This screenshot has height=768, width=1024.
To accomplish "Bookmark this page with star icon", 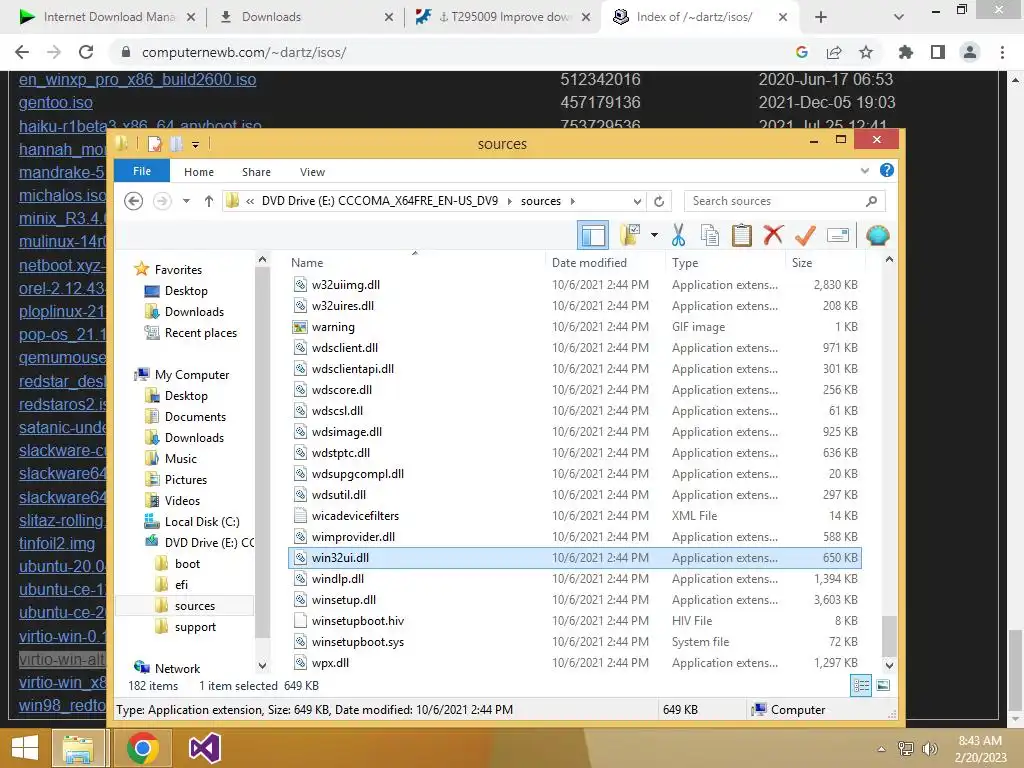I will (x=865, y=52).
